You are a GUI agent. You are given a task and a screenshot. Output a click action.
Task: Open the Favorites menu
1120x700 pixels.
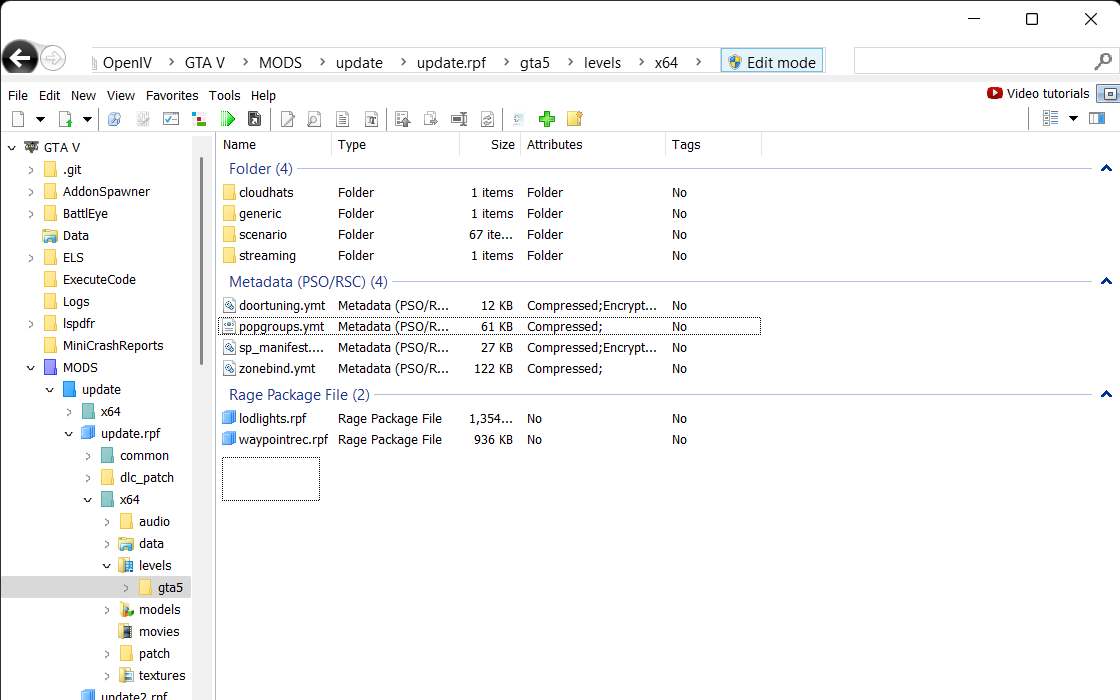tap(172, 96)
